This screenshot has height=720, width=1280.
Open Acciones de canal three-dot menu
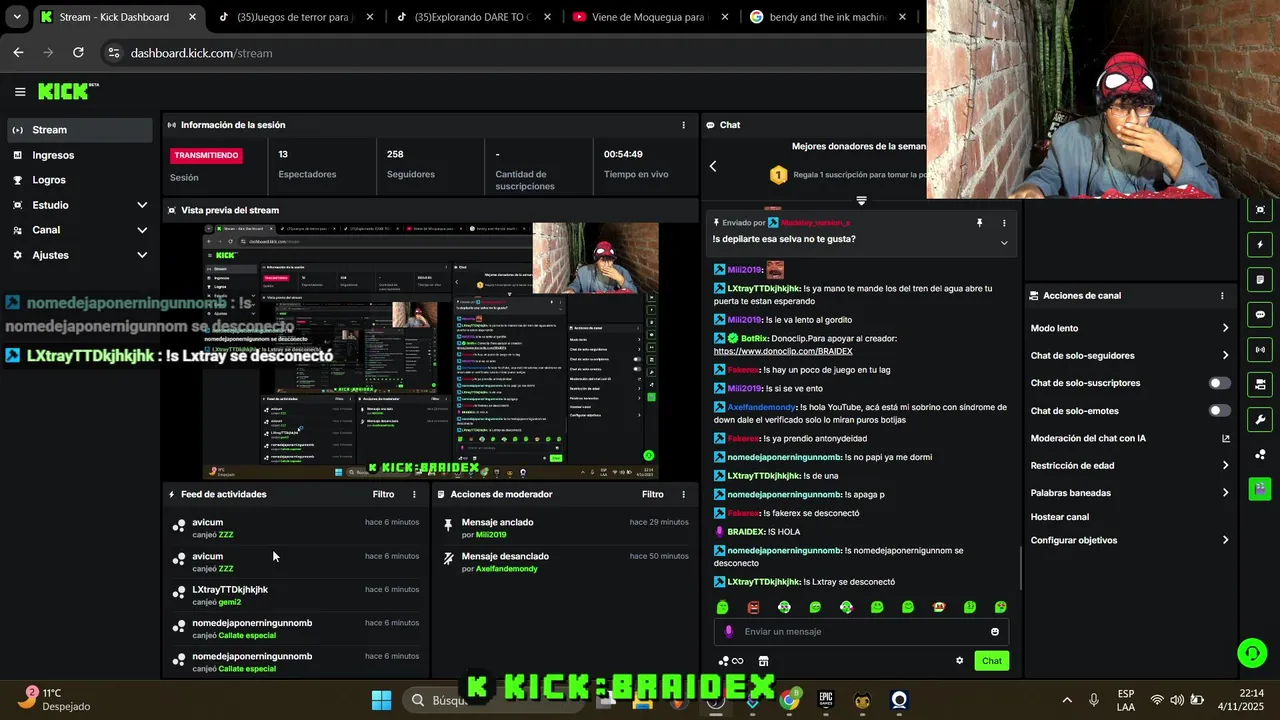click(1222, 296)
